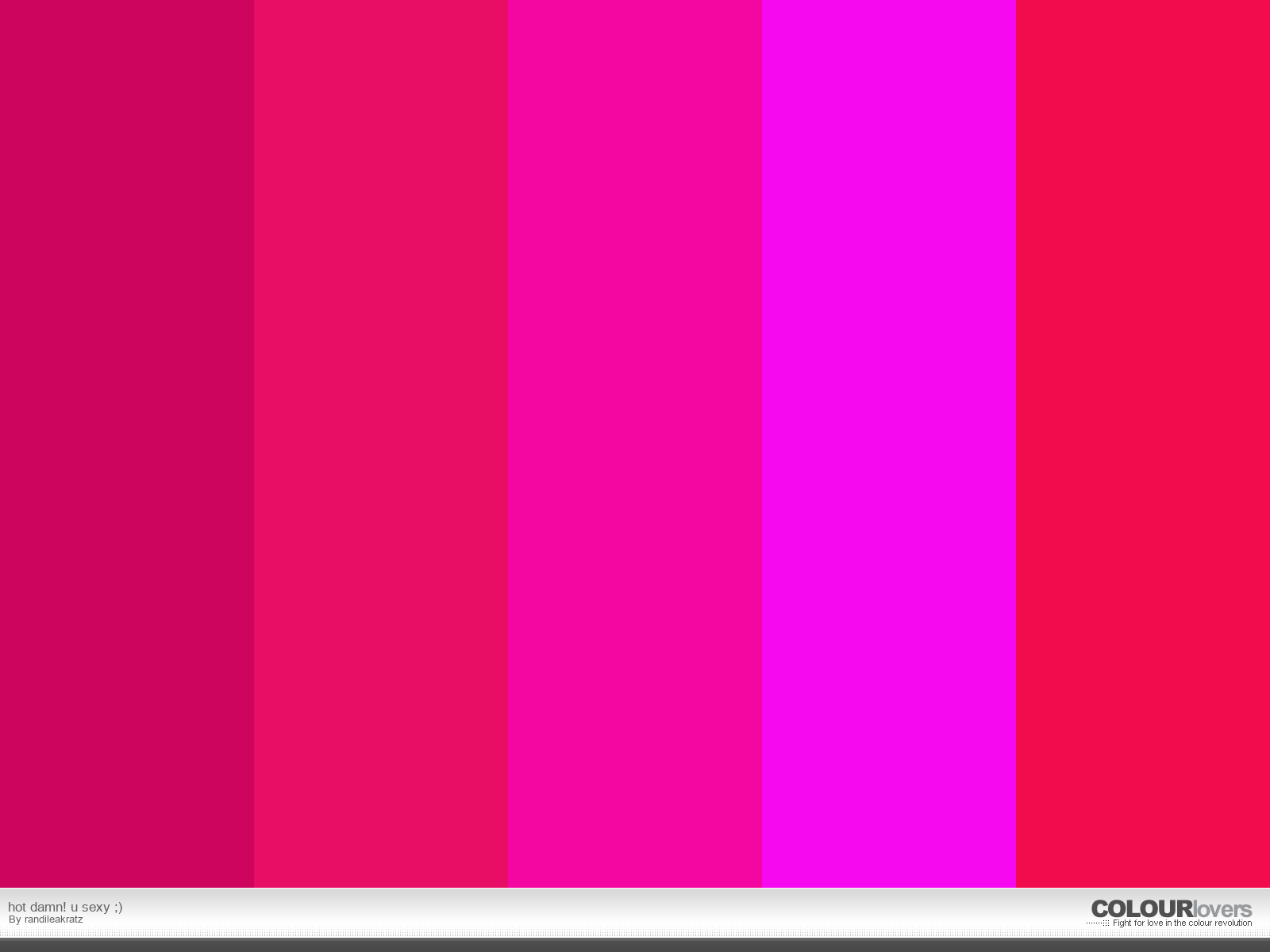Click 'Fight for love in the colour revolution' tagline
1270x952 pixels.
pyautogui.click(x=1182, y=923)
